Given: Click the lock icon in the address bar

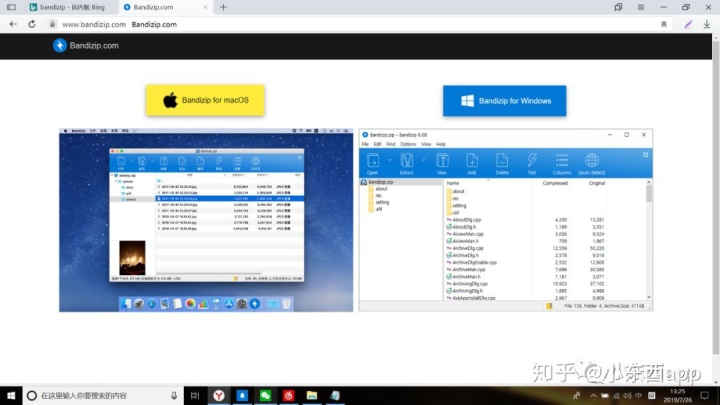Looking at the screenshot, I should (52, 24).
